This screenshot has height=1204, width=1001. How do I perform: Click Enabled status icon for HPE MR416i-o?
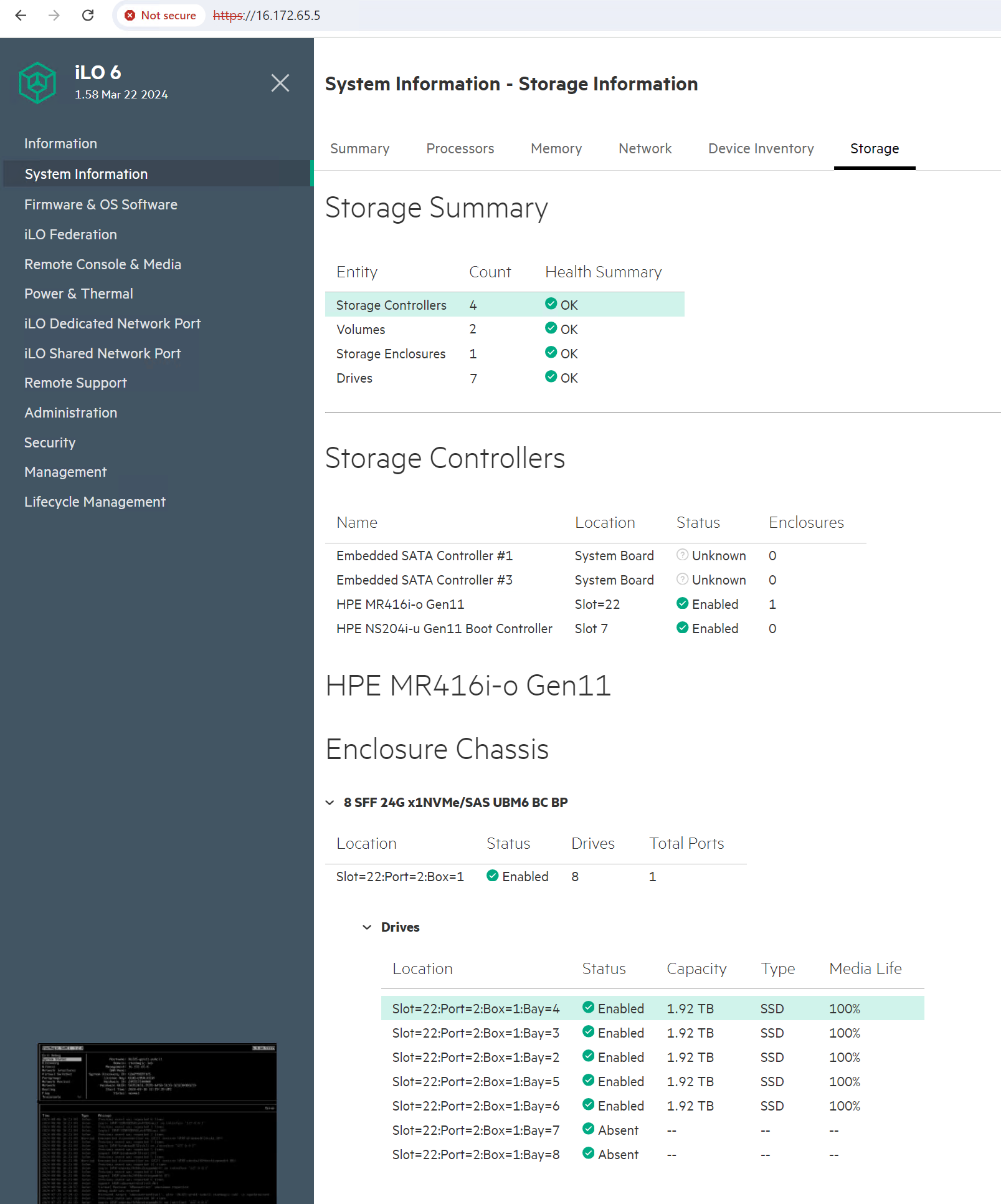(x=683, y=603)
